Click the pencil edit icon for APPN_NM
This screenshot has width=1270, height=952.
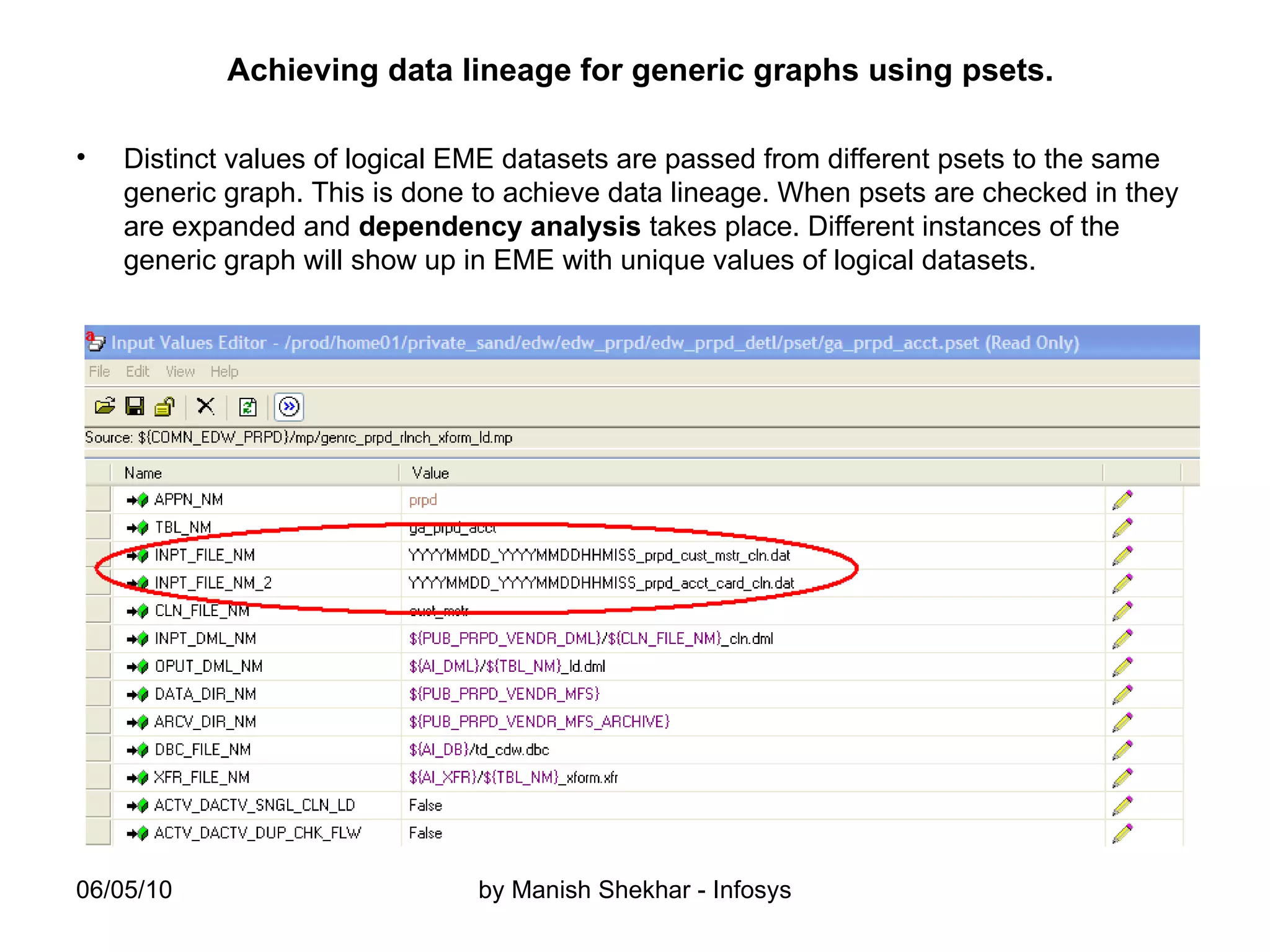coord(1122,500)
